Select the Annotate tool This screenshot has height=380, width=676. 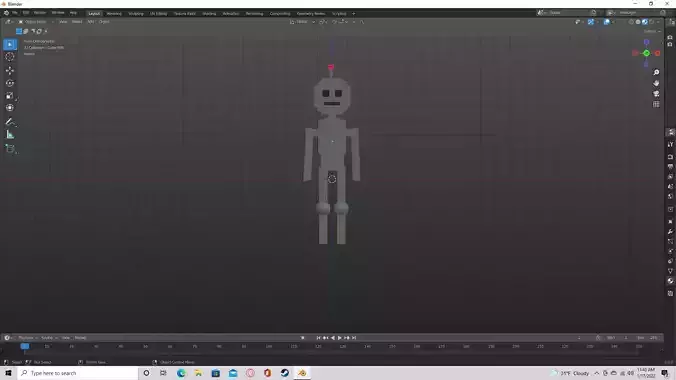point(10,122)
